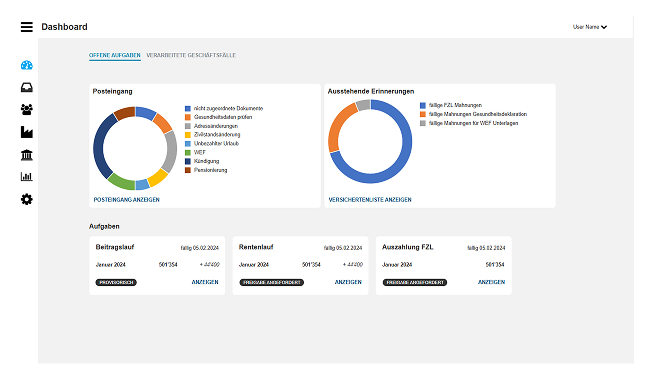650x380 pixels.
Task: Click '+ 44'400' on the Beitragslauf card
Action: (x=210, y=265)
